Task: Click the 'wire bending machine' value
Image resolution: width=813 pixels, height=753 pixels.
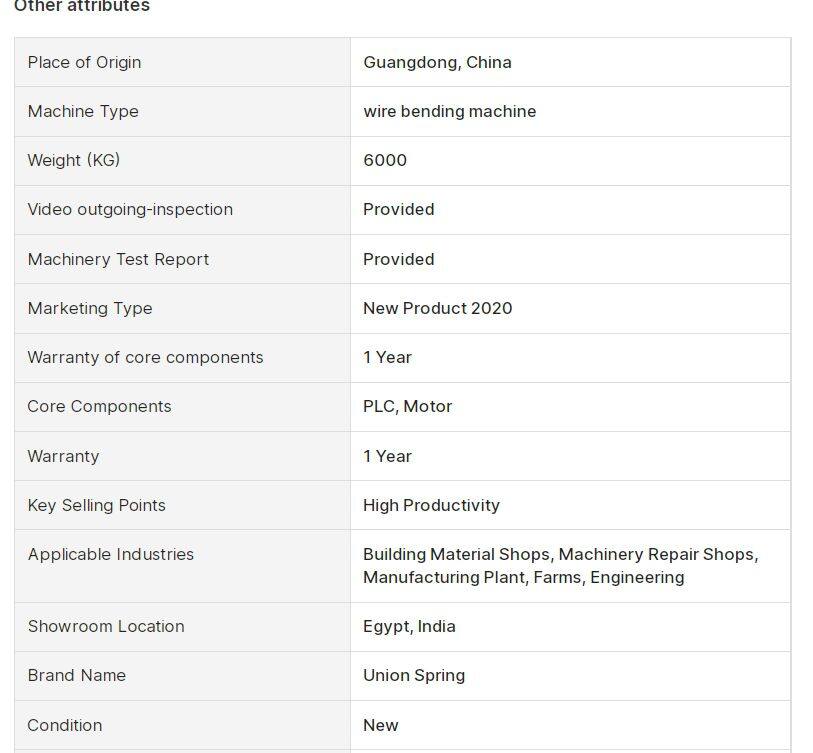Action: (449, 111)
